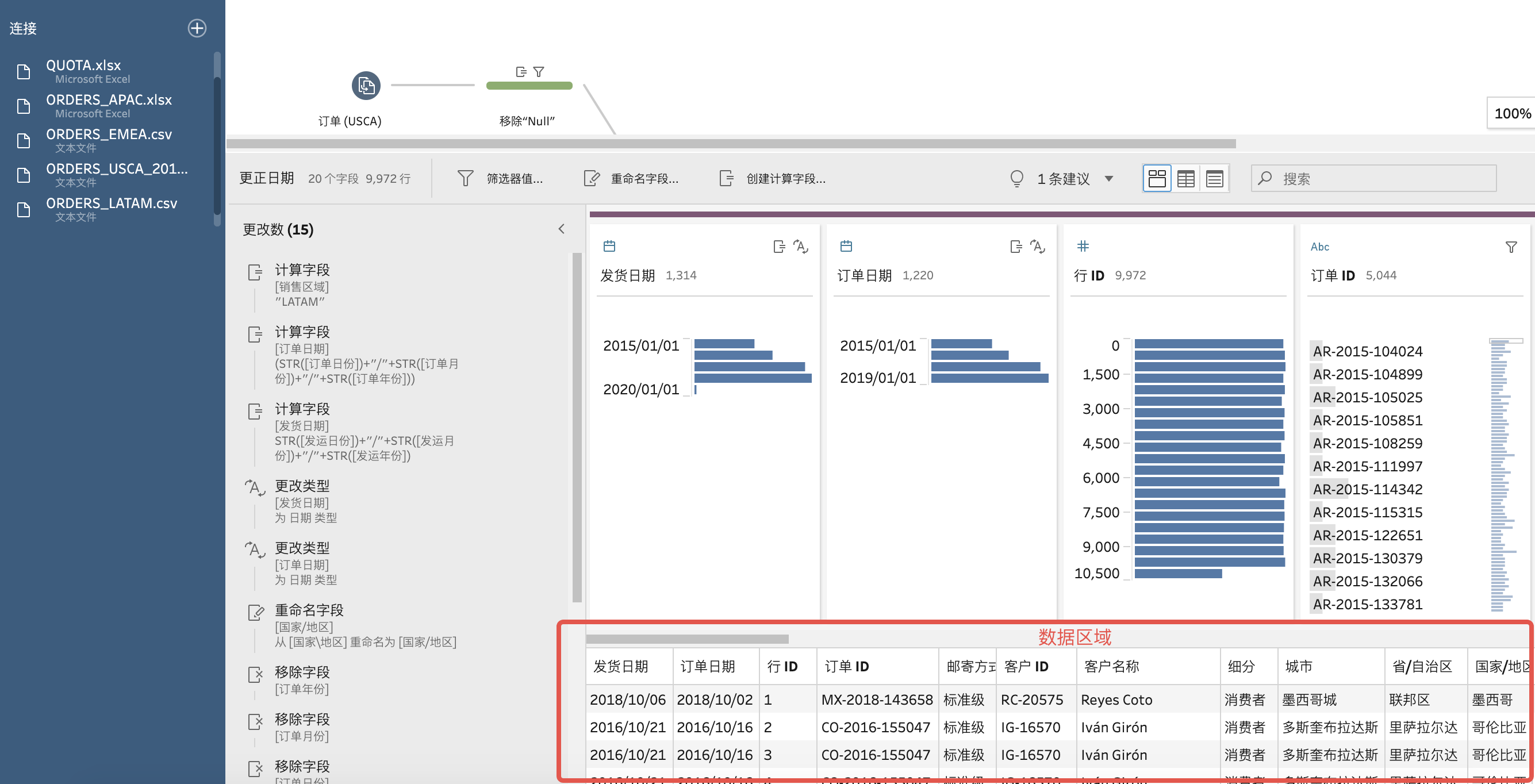
Task: Open the 1 条建议 dropdown arrow
Action: point(1109,179)
